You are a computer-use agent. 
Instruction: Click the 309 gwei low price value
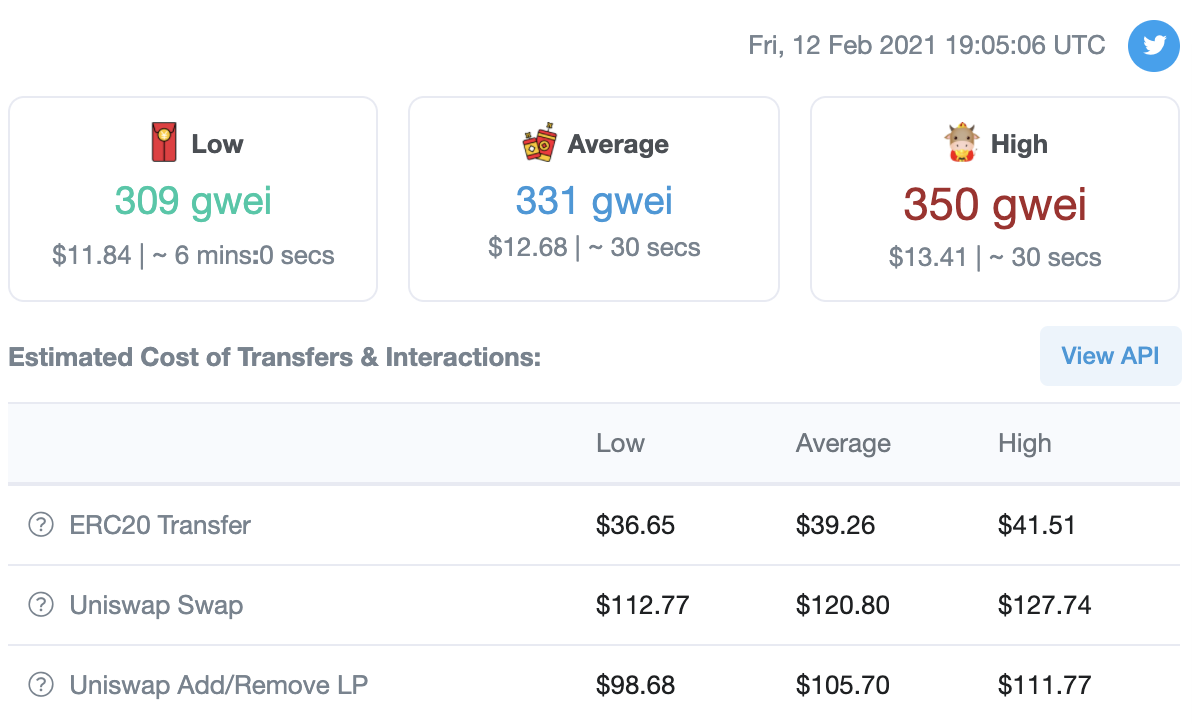[x=193, y=201]
